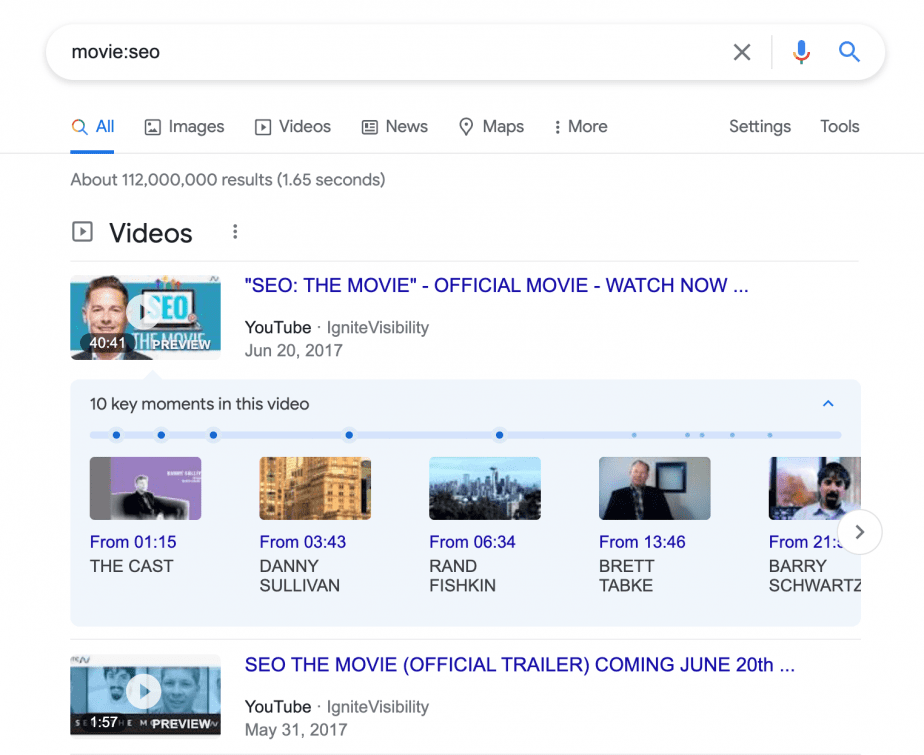
Task: Open the Barry Schwartz key moment thumbnail
Action: [814, 489]
